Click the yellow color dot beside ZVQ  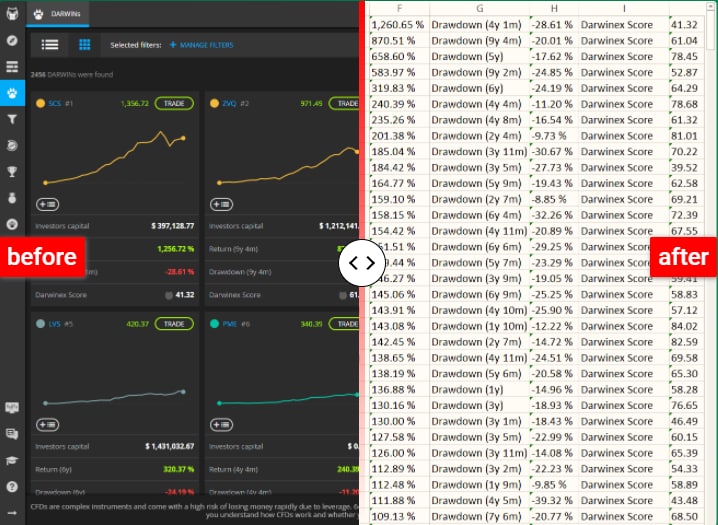[214, 103]
